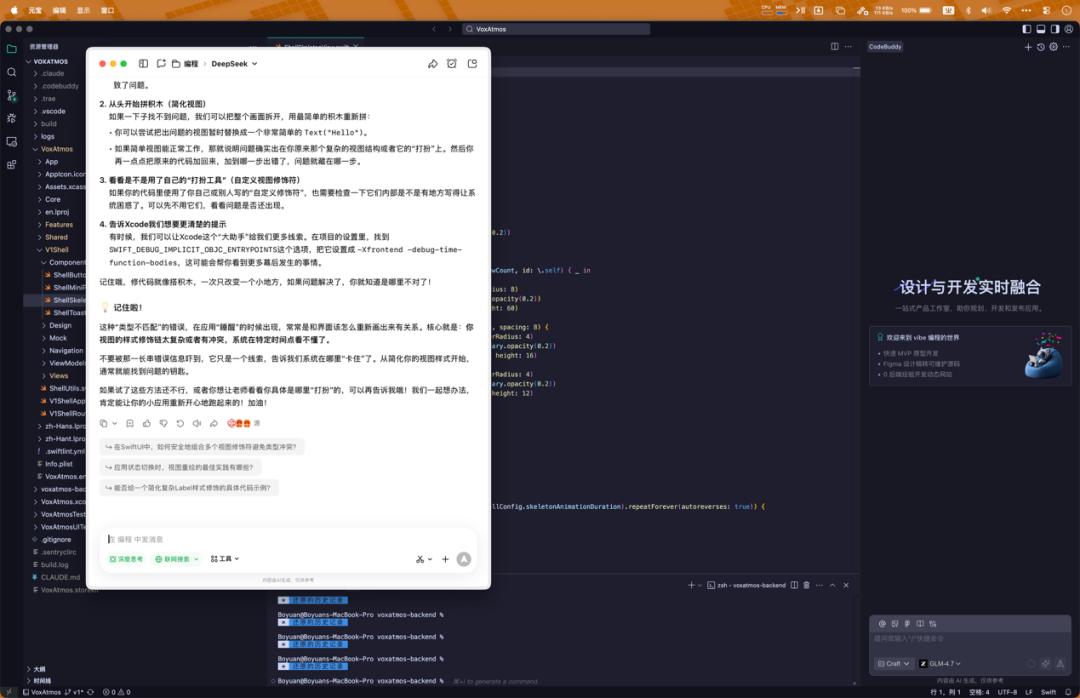
Task: Add an attachment with the plus icon in chat input
Action: click(x=445, y=559)
